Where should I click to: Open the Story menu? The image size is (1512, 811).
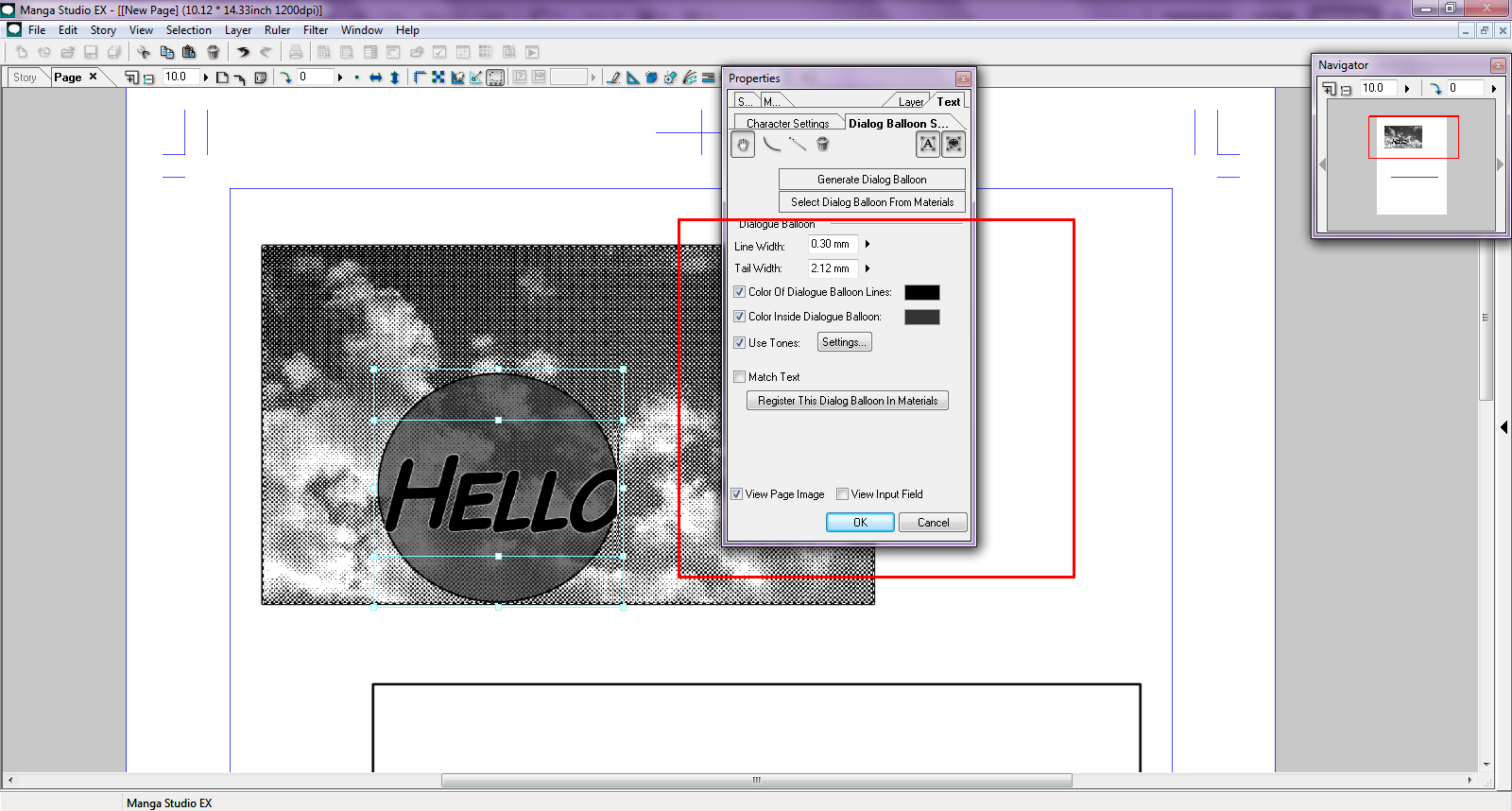pos(103,30)
